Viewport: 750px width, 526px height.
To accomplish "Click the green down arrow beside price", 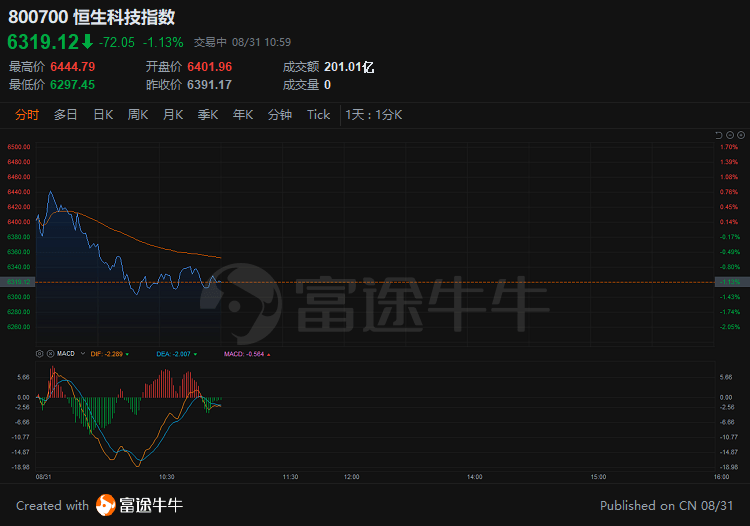I will coord(87,42).
